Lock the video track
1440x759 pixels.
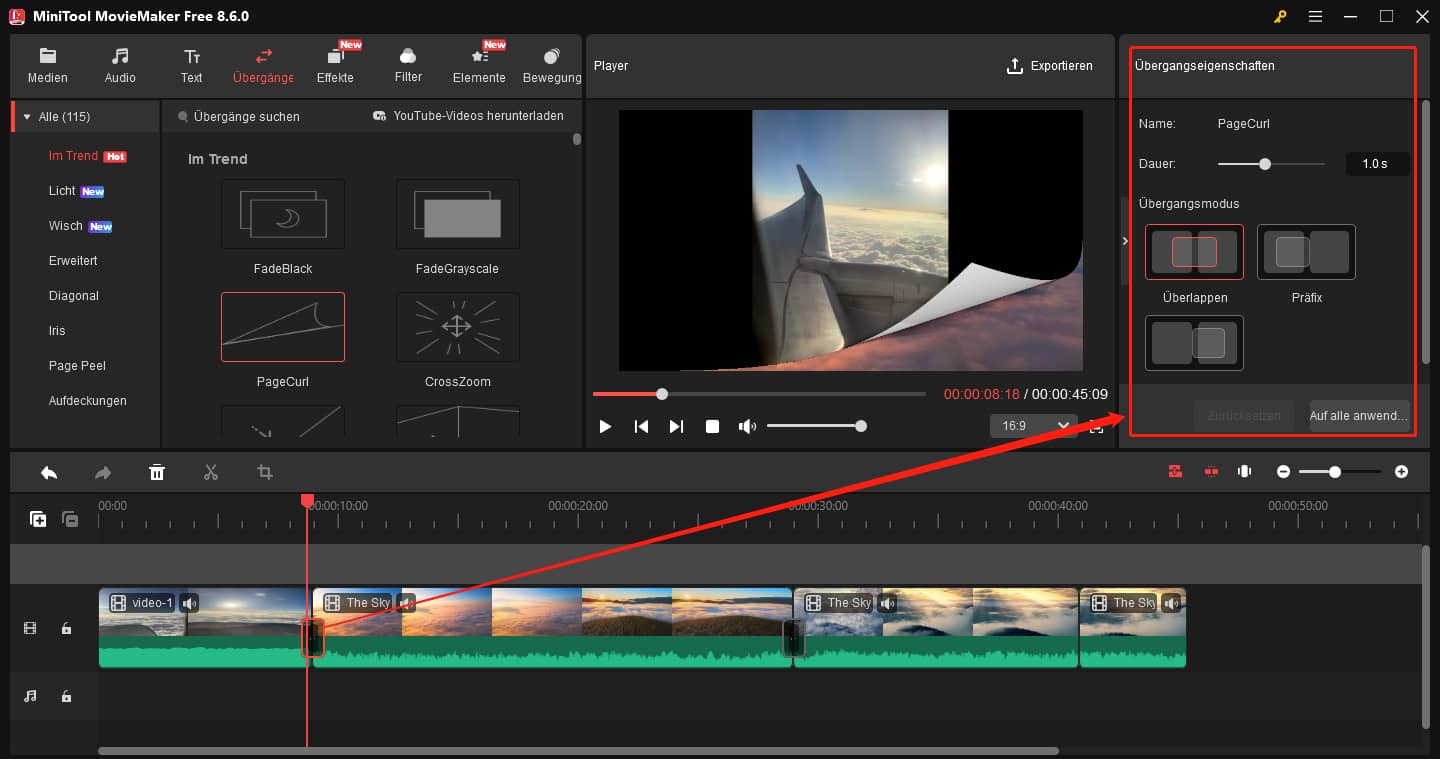click(67, 628)
